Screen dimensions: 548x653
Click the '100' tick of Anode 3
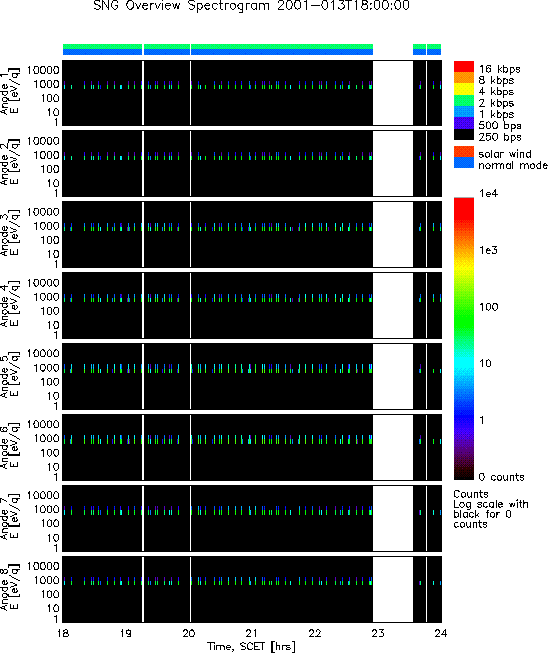50,240
